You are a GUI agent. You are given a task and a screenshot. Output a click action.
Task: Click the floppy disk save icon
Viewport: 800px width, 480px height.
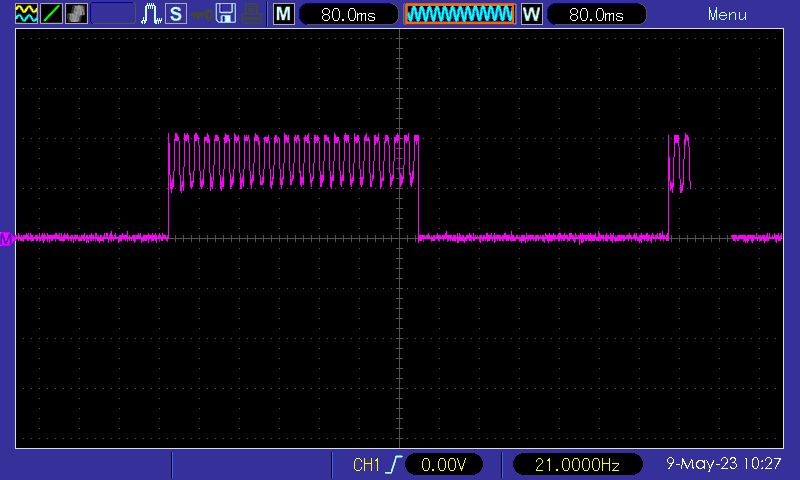pos(227,14)
